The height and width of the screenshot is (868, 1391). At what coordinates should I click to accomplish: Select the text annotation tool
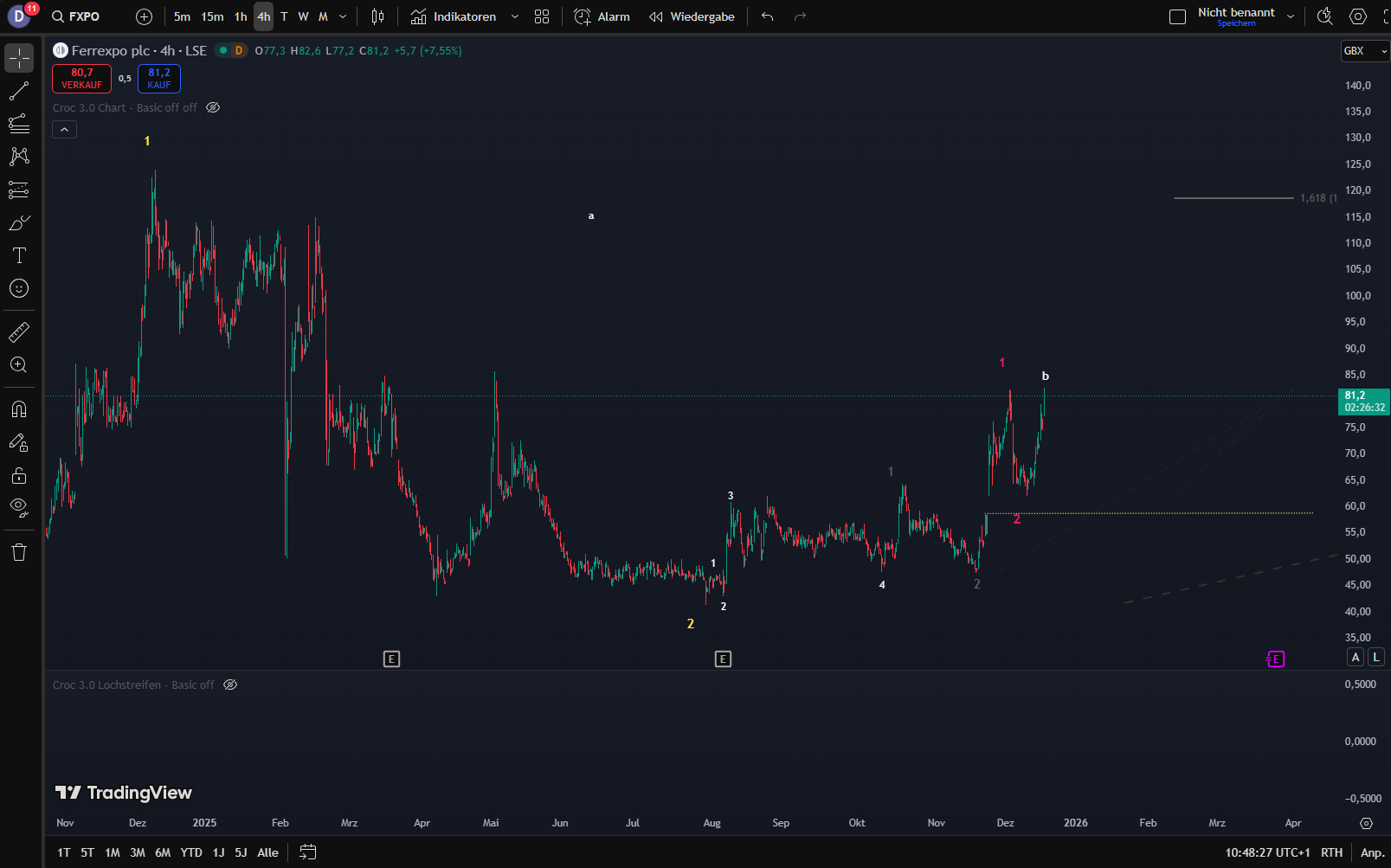point(19,255)
